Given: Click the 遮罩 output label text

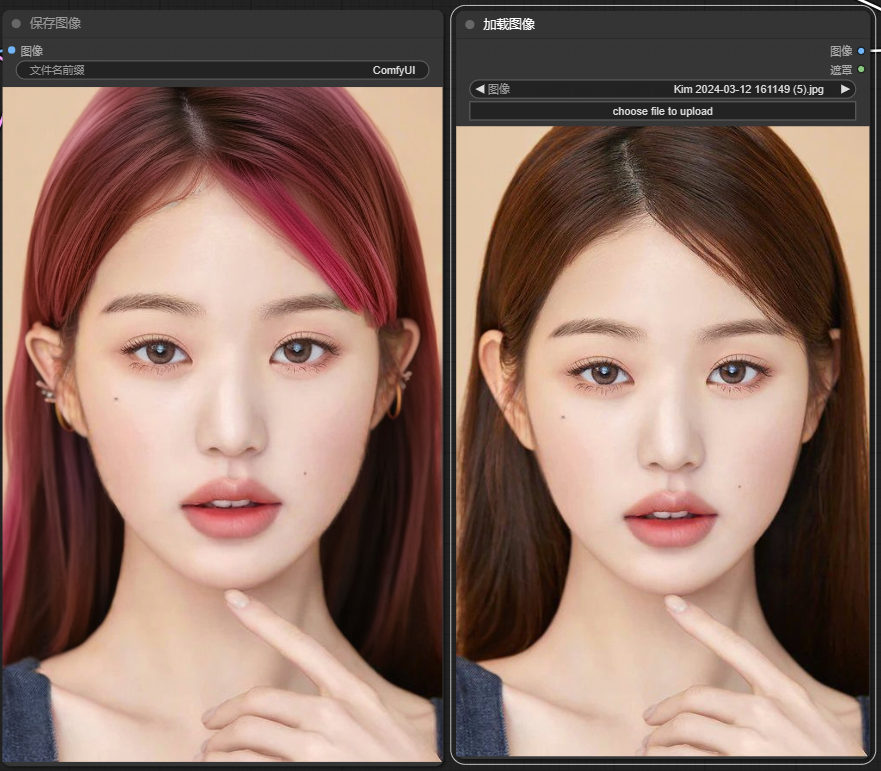Looking at the screenshot, I should coord(840,70).
